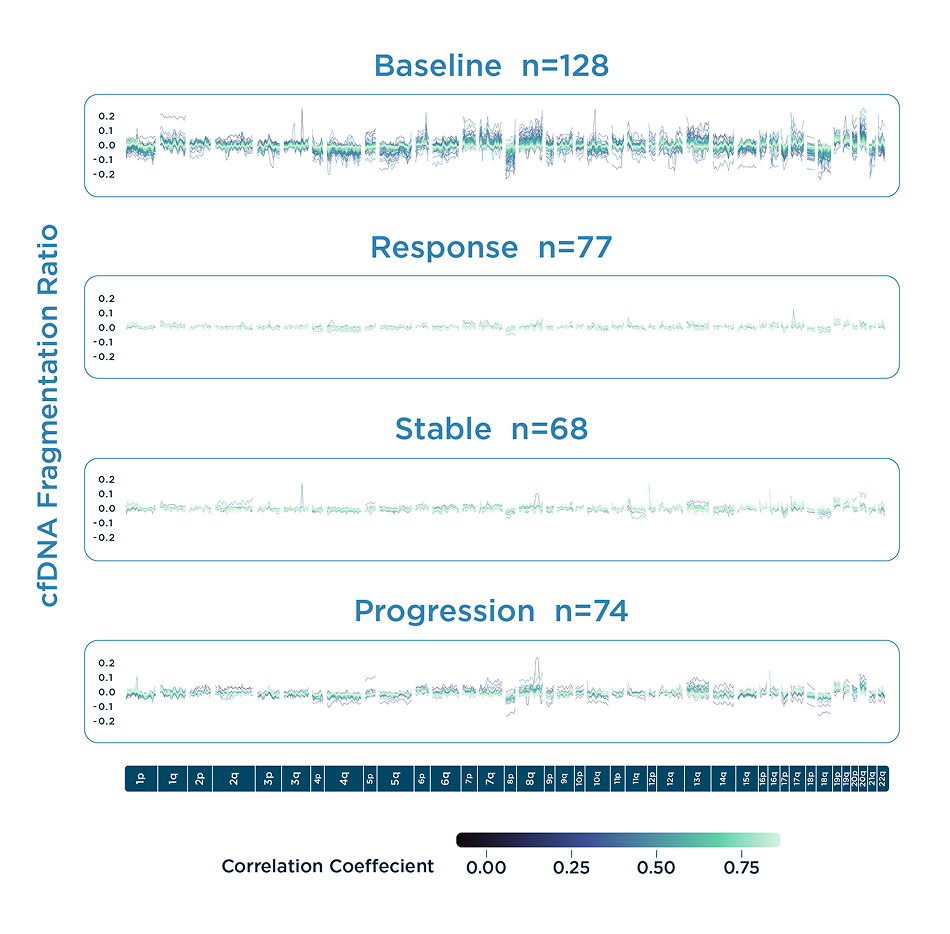Screen dimensions: 950x934
Task: Click the tall 8q peak in Progression plot
Action: (537, 662)
